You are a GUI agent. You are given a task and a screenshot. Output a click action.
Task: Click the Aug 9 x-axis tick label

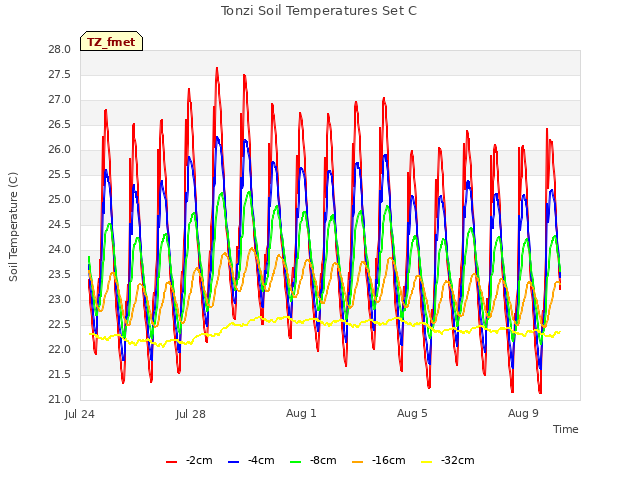[x=523, y=413]
